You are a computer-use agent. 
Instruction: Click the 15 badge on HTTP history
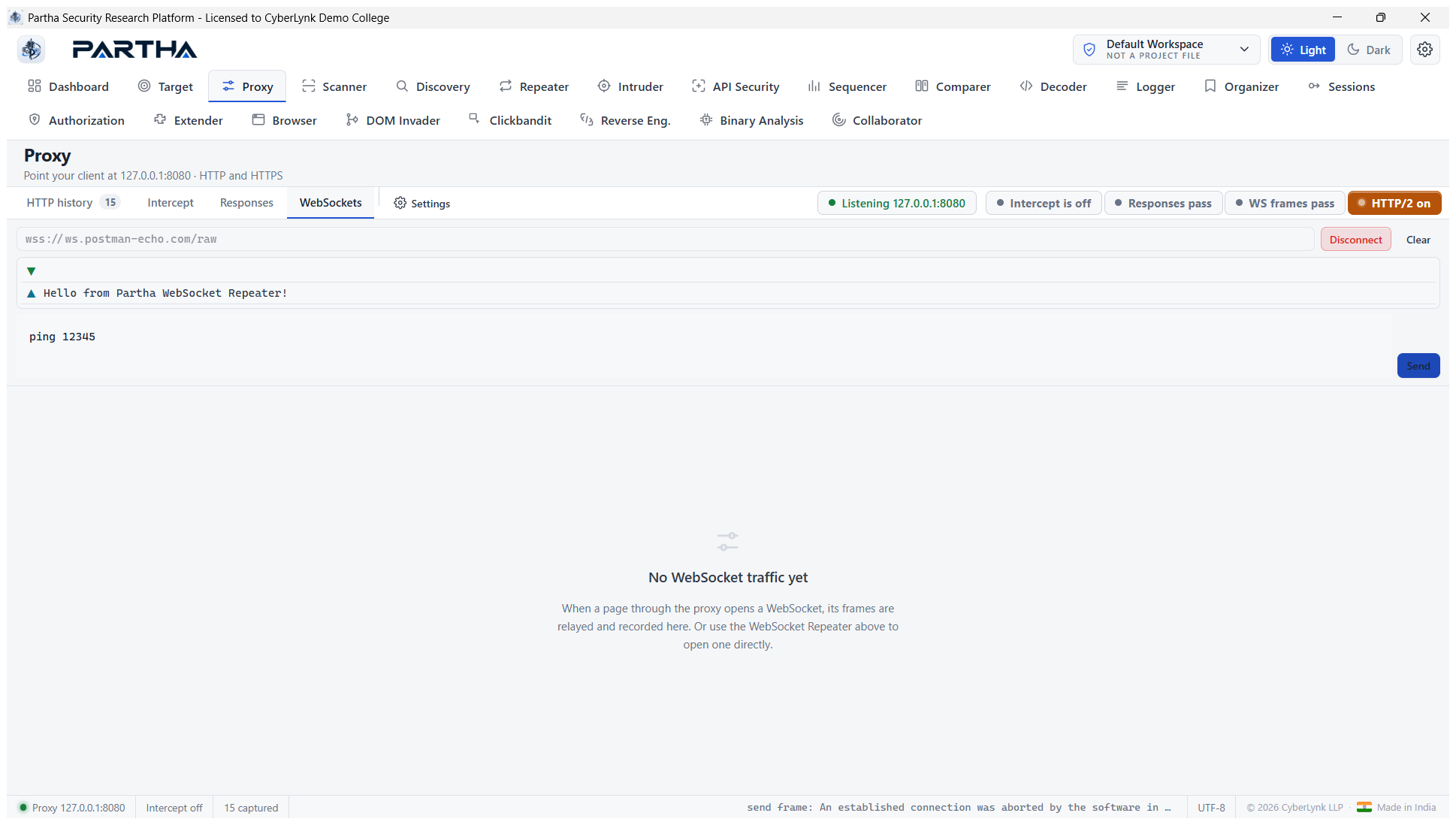(110, 203)
